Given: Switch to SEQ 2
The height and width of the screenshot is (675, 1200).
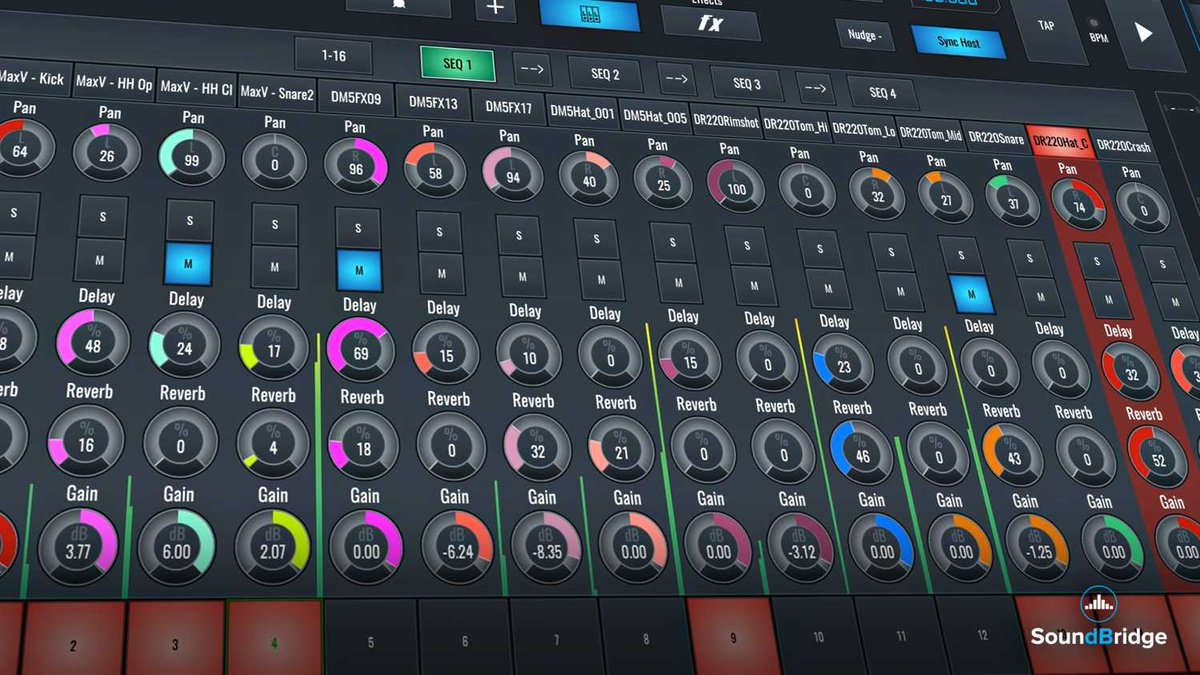Looking at the screenshot, I should (x=605, y=75).
